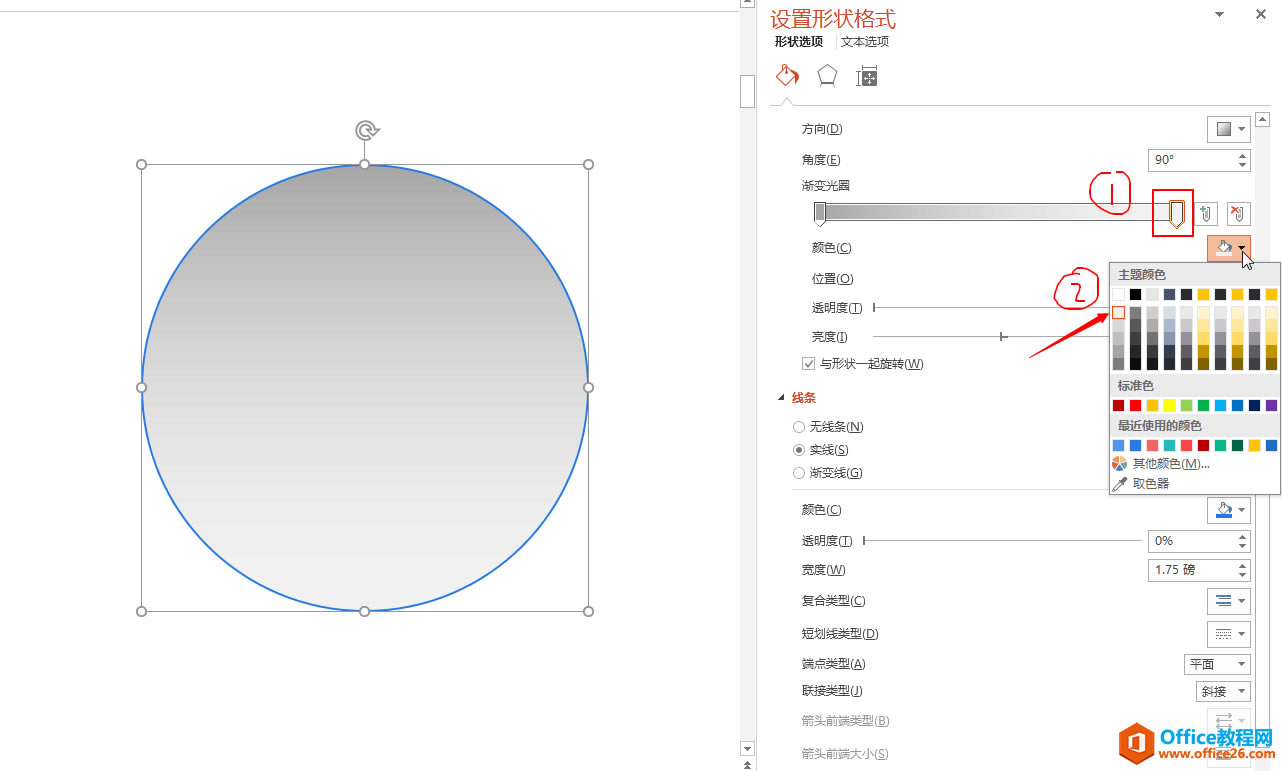Open the line 颜色 dropdown

1229,510
